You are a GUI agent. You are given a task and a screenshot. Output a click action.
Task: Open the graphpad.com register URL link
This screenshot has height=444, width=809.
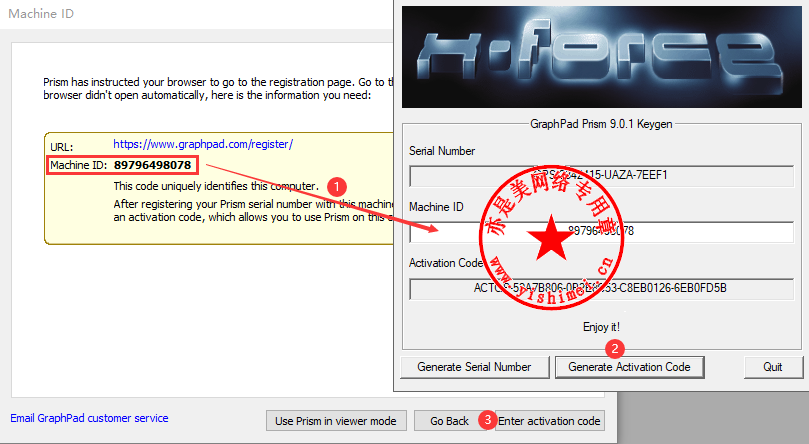pyautogui.click(x=203, y=144)
